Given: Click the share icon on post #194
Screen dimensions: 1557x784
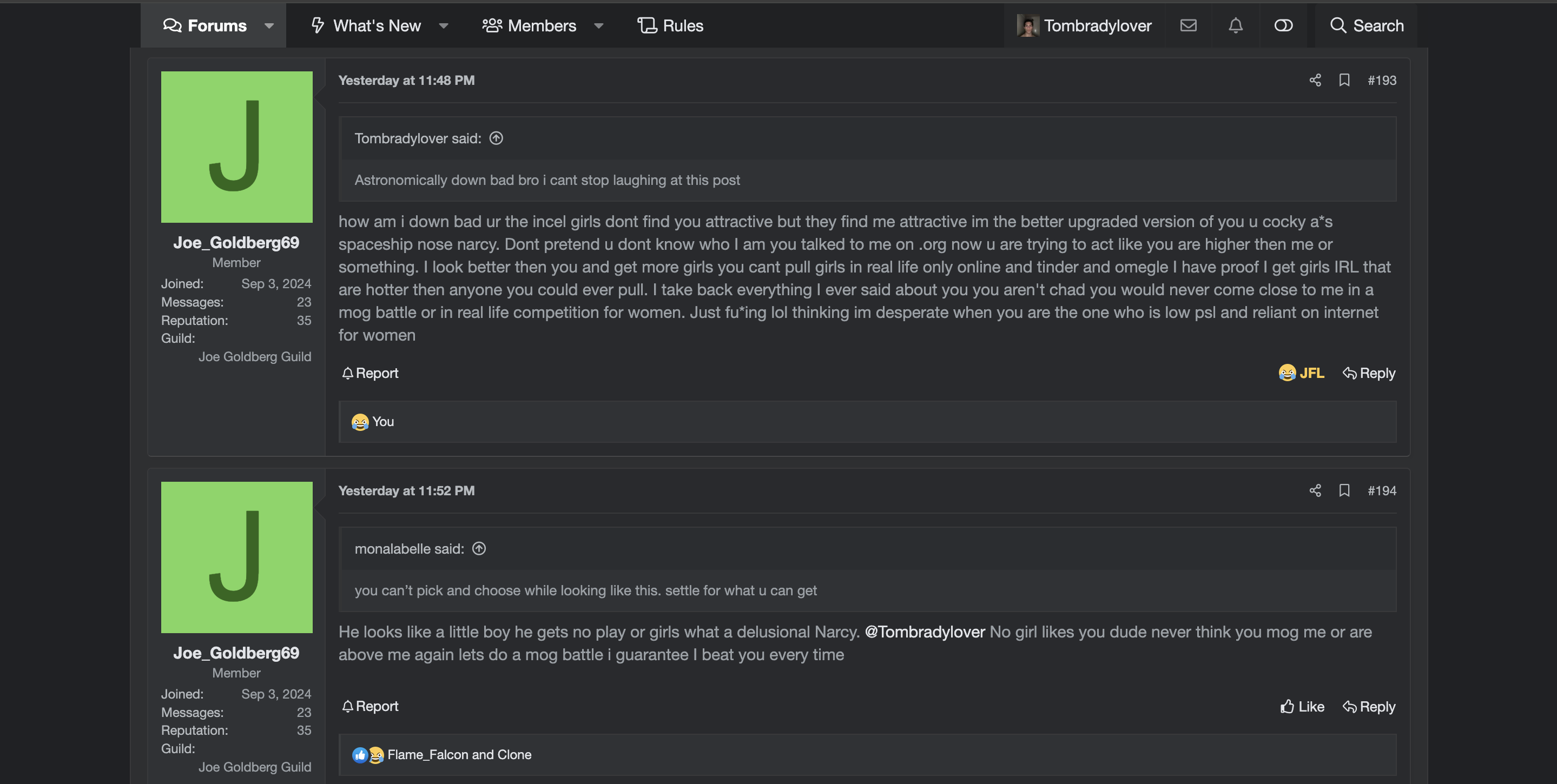Looking at the screenshot, I should pos(1315,490).
